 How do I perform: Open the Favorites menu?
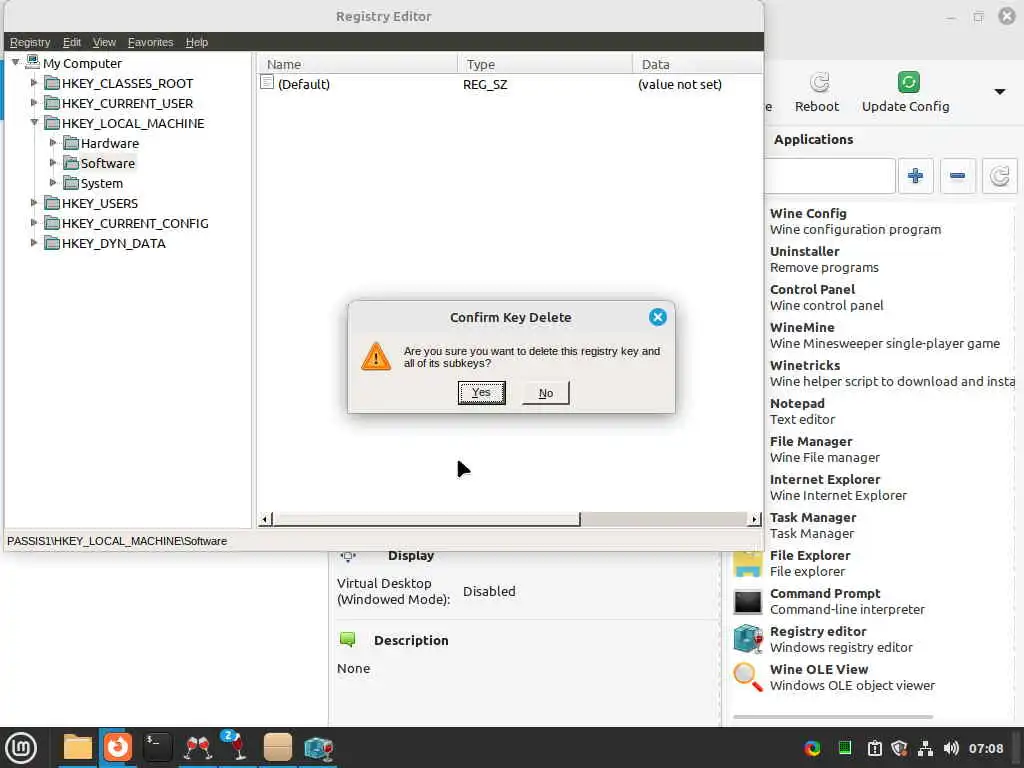(x=150, y=42)
